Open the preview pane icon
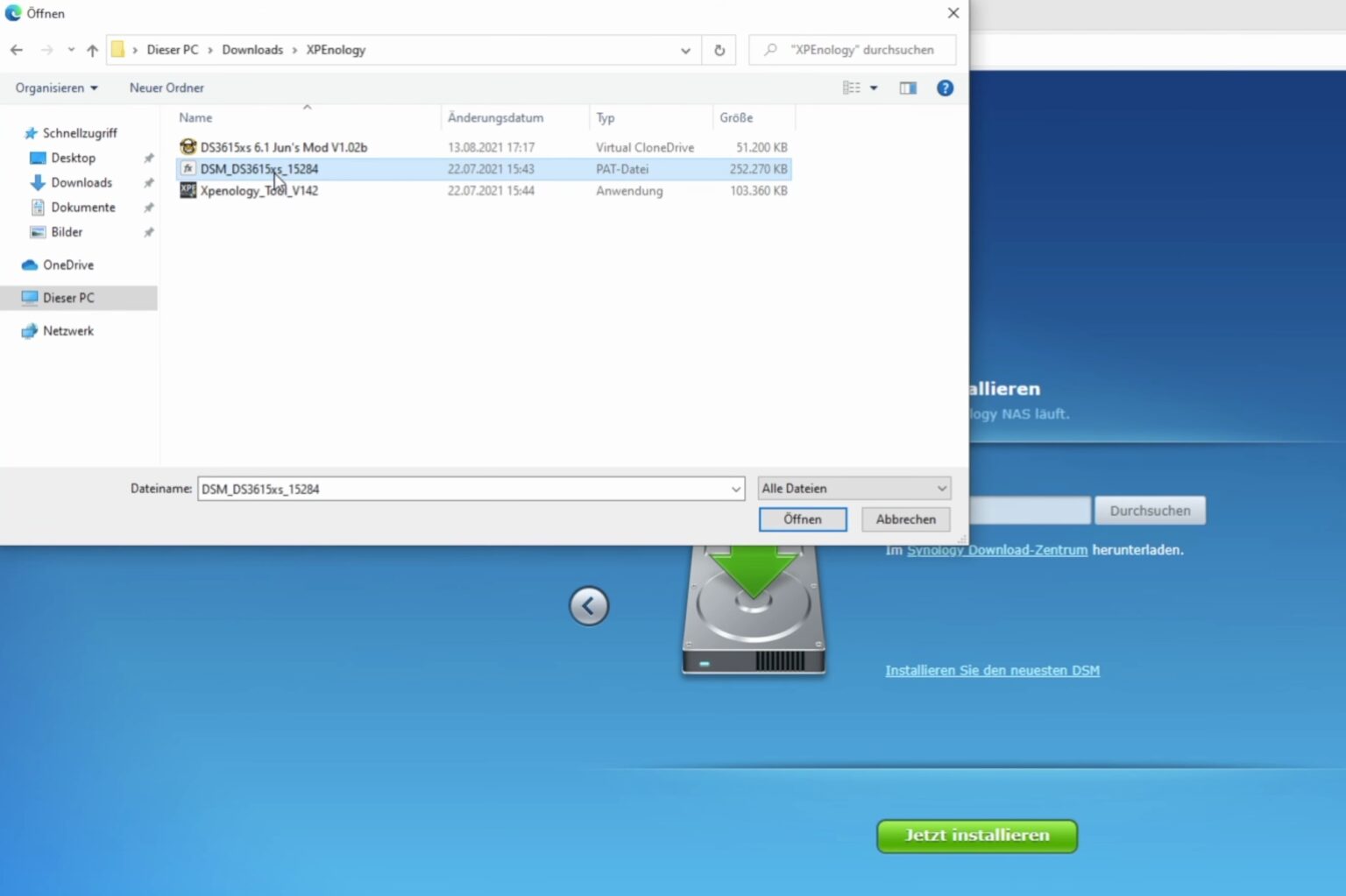 [907, 88]
